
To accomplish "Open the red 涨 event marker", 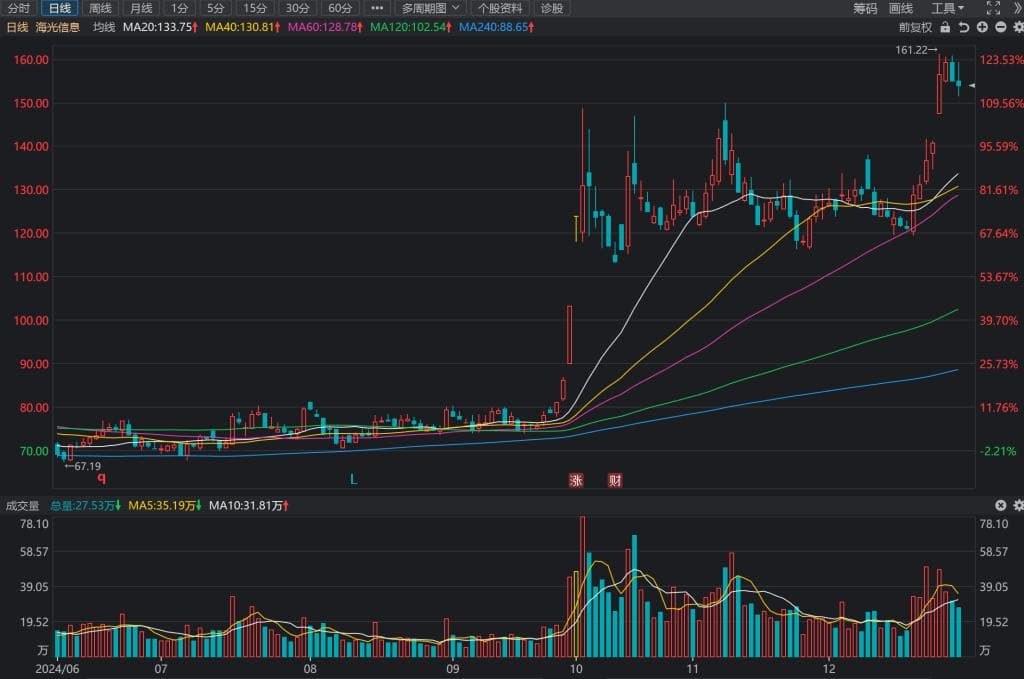I will click(x=575, y=481).
